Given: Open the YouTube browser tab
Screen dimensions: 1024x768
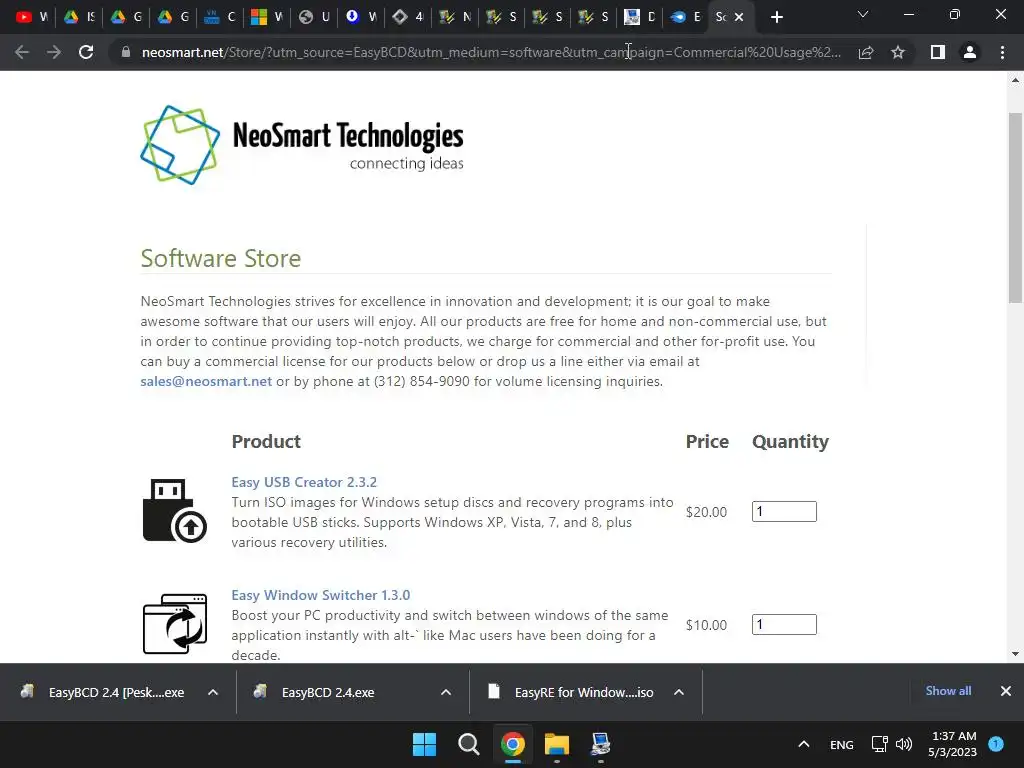Looking at the screenshot, I should click(x=31, y=17).
